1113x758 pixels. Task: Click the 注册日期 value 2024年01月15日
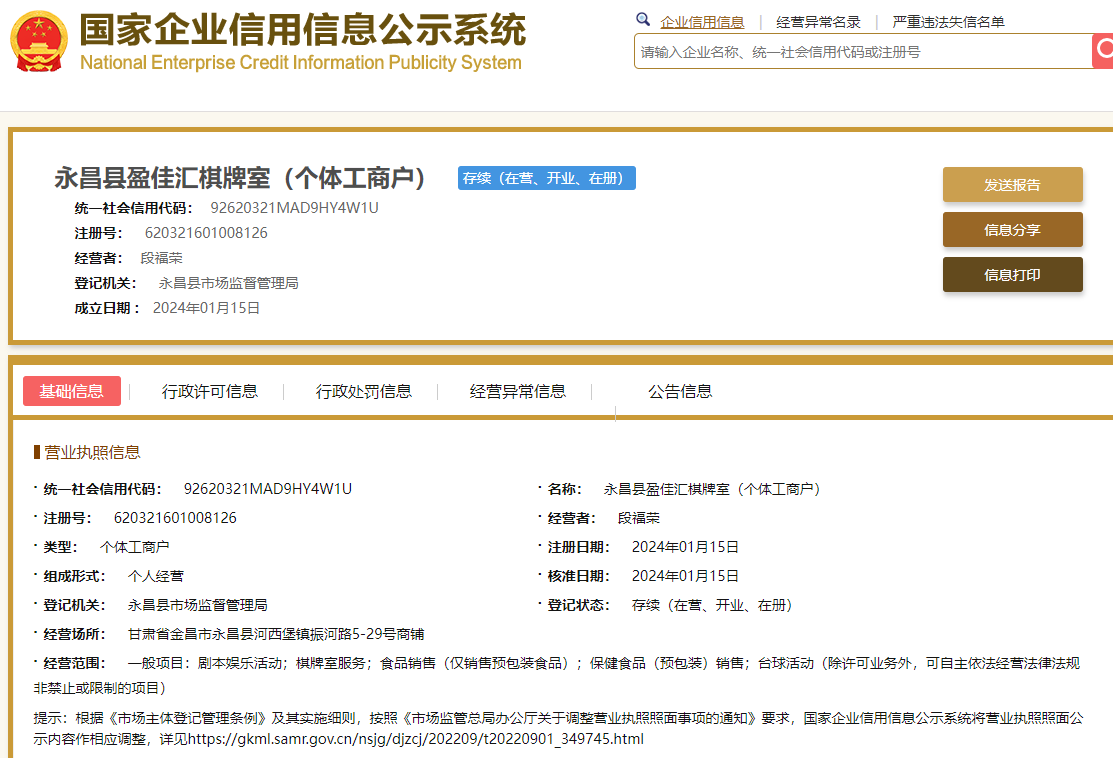tap(685, 547)
